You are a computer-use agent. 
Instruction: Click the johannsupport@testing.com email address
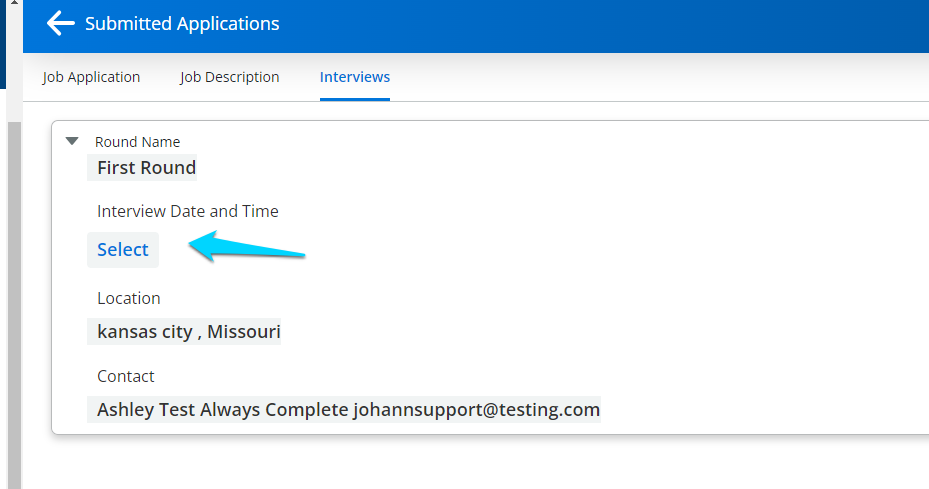[476, 410]
